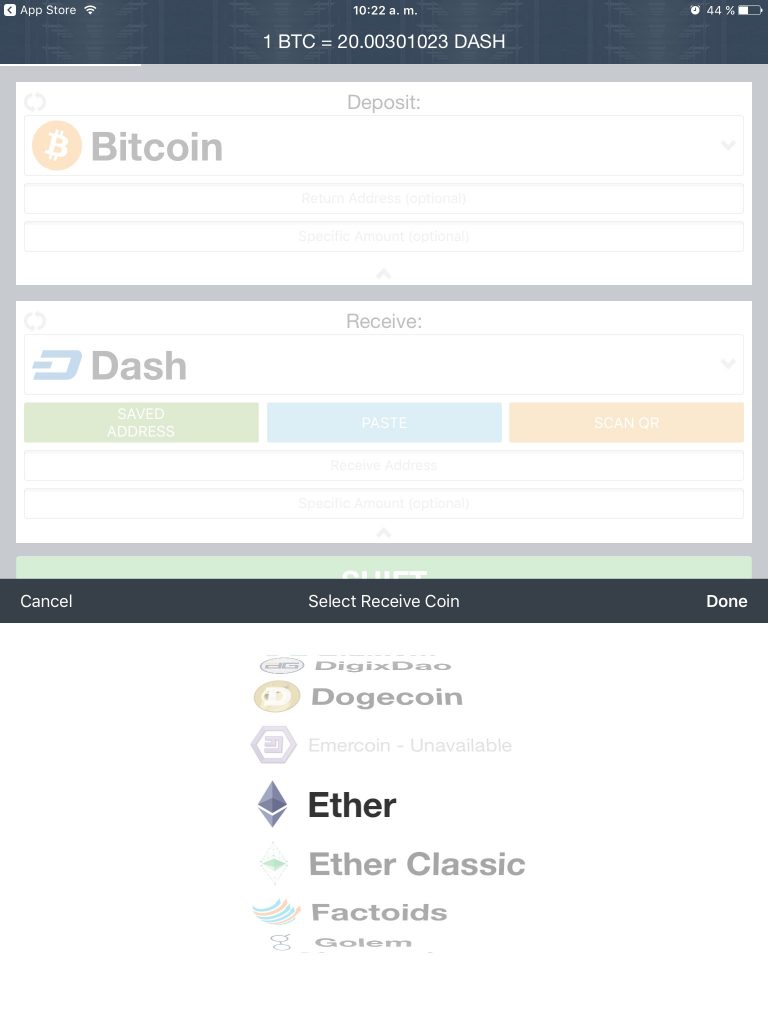Tap the Dash logo in the Receive section
Screen dimensions: 768x1024
pos(57,365)
